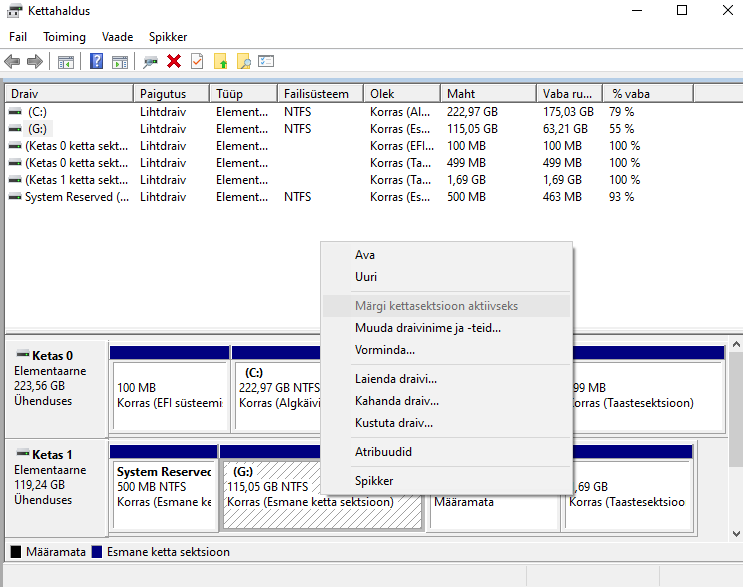Viewport: 746px width, 588px height.
Task: Click the forward arrow toolbar icon
Action: [x=34, y=62]
